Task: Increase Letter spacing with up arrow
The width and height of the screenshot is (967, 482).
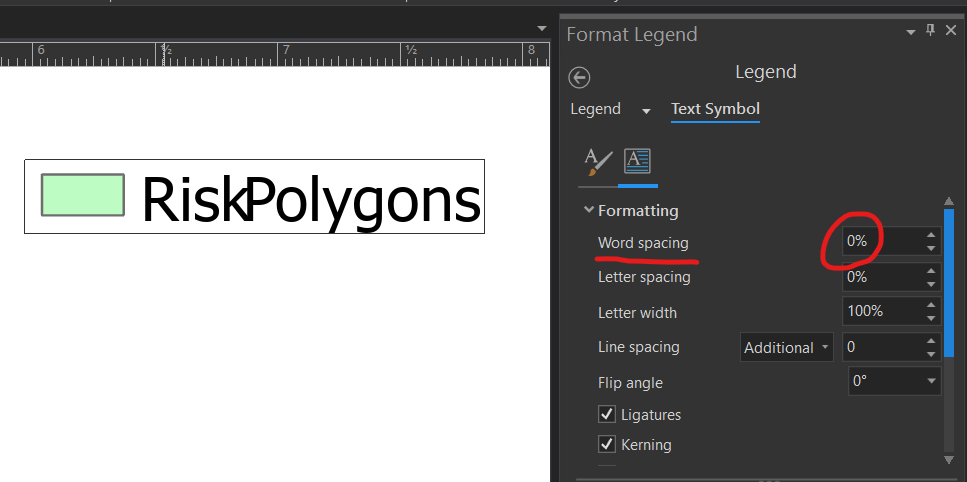Action: pyautogui.click(x=931, y=271)
